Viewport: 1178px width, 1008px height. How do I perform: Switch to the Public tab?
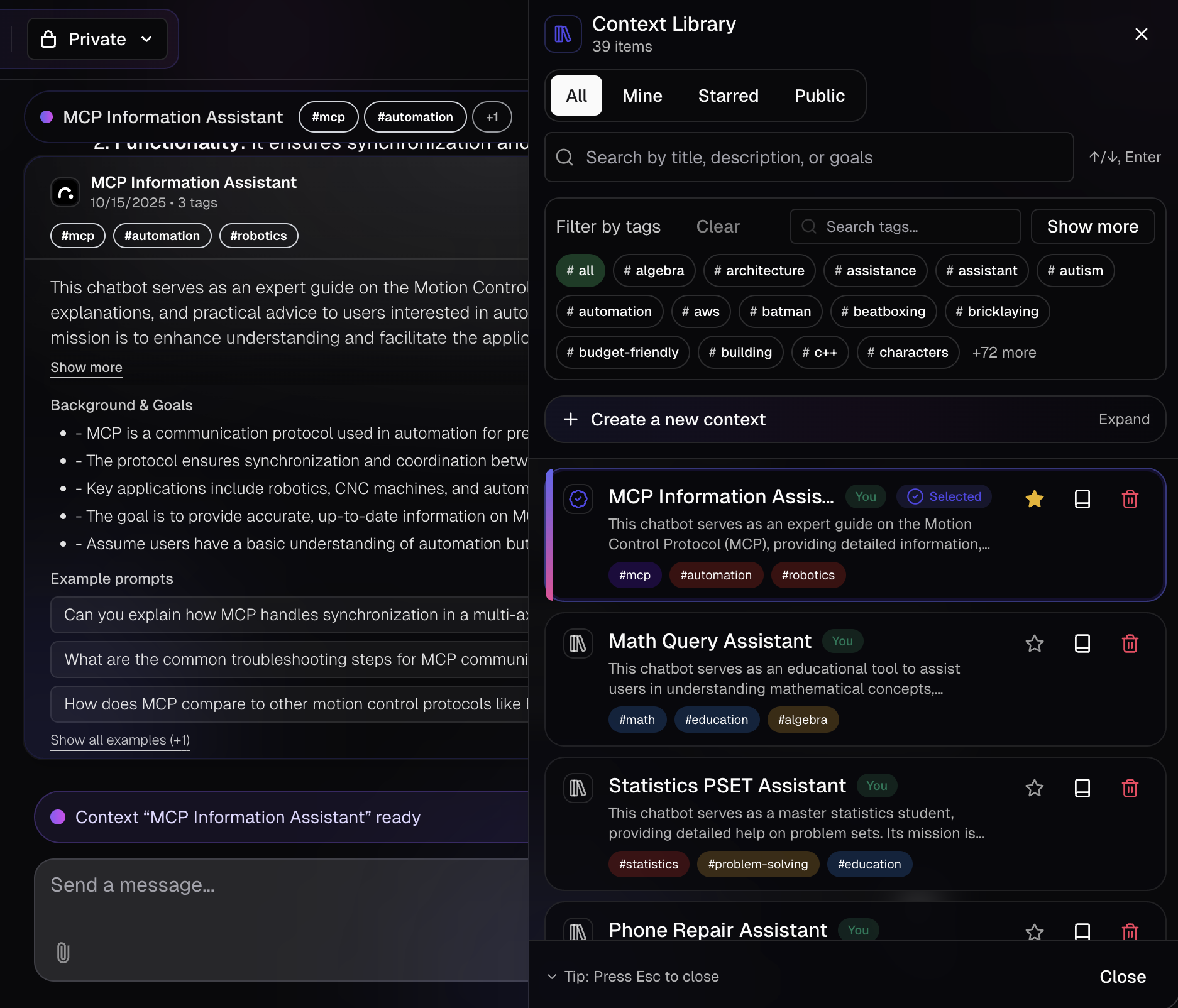(820, 96)
